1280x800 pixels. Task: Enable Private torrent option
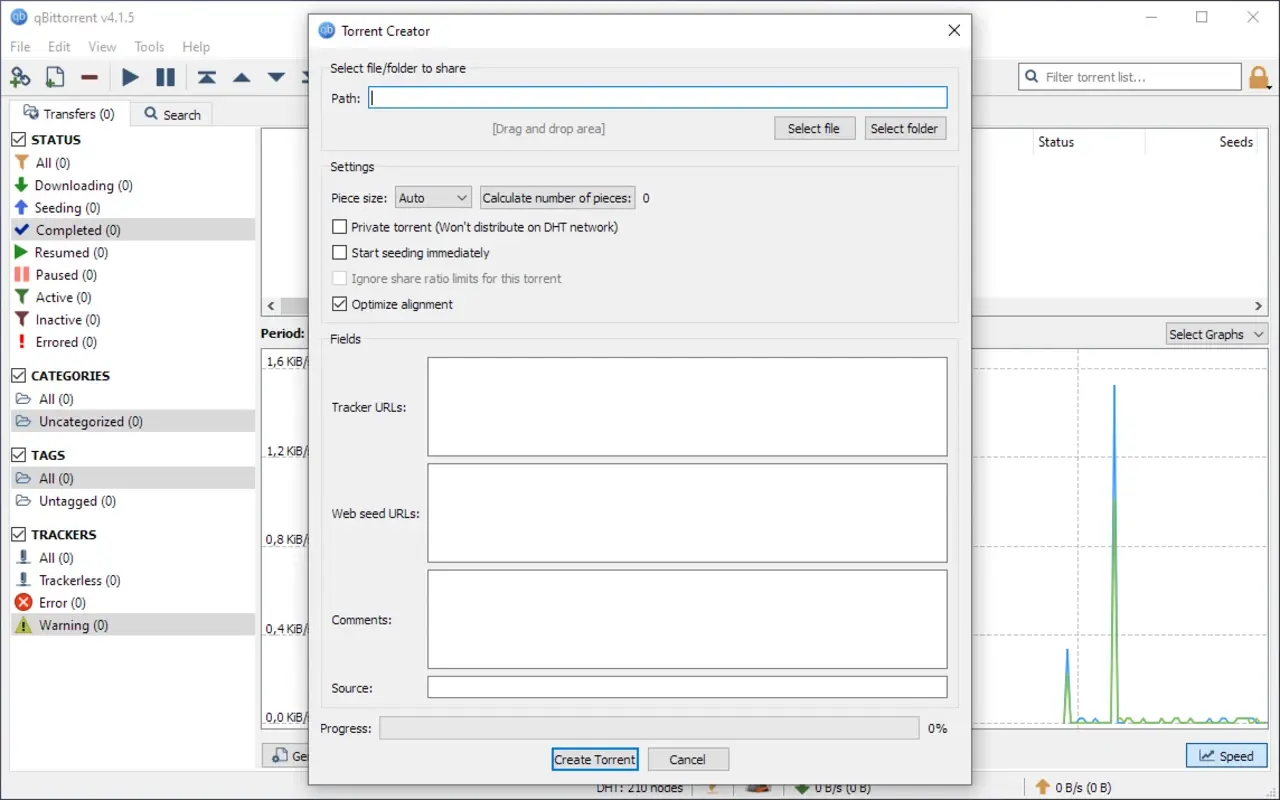coord(339,226)
